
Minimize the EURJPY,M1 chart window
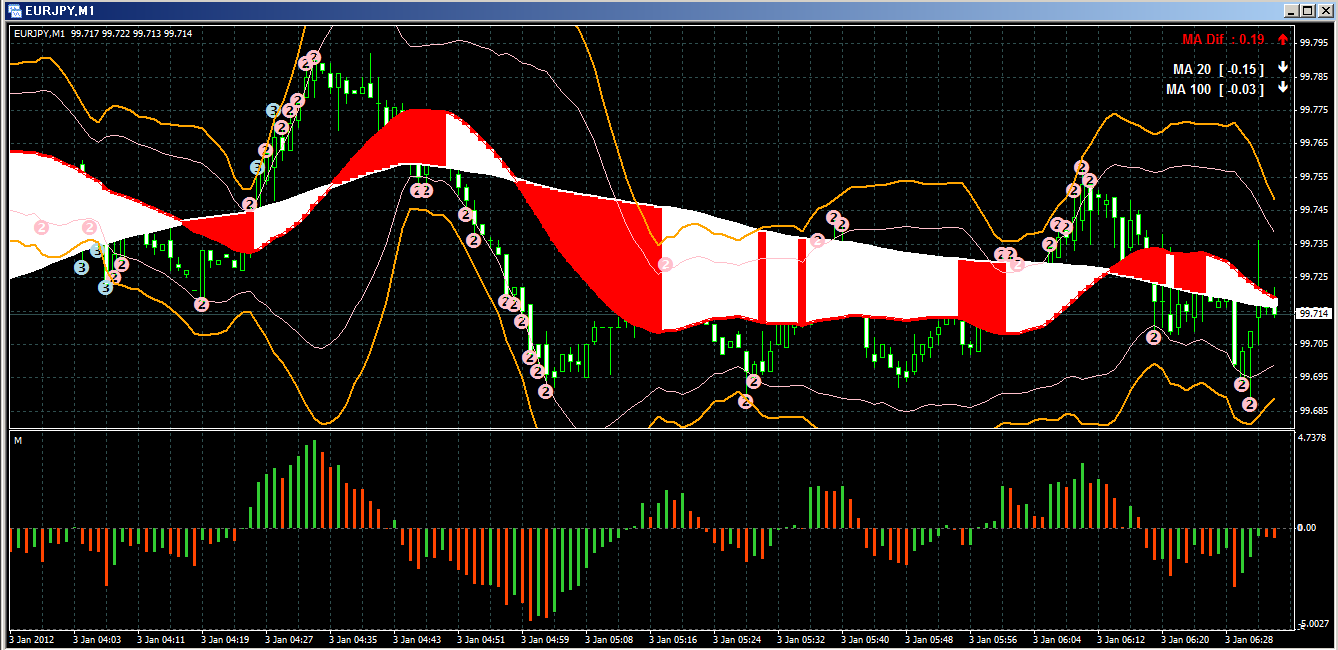tap(1291, 10)
